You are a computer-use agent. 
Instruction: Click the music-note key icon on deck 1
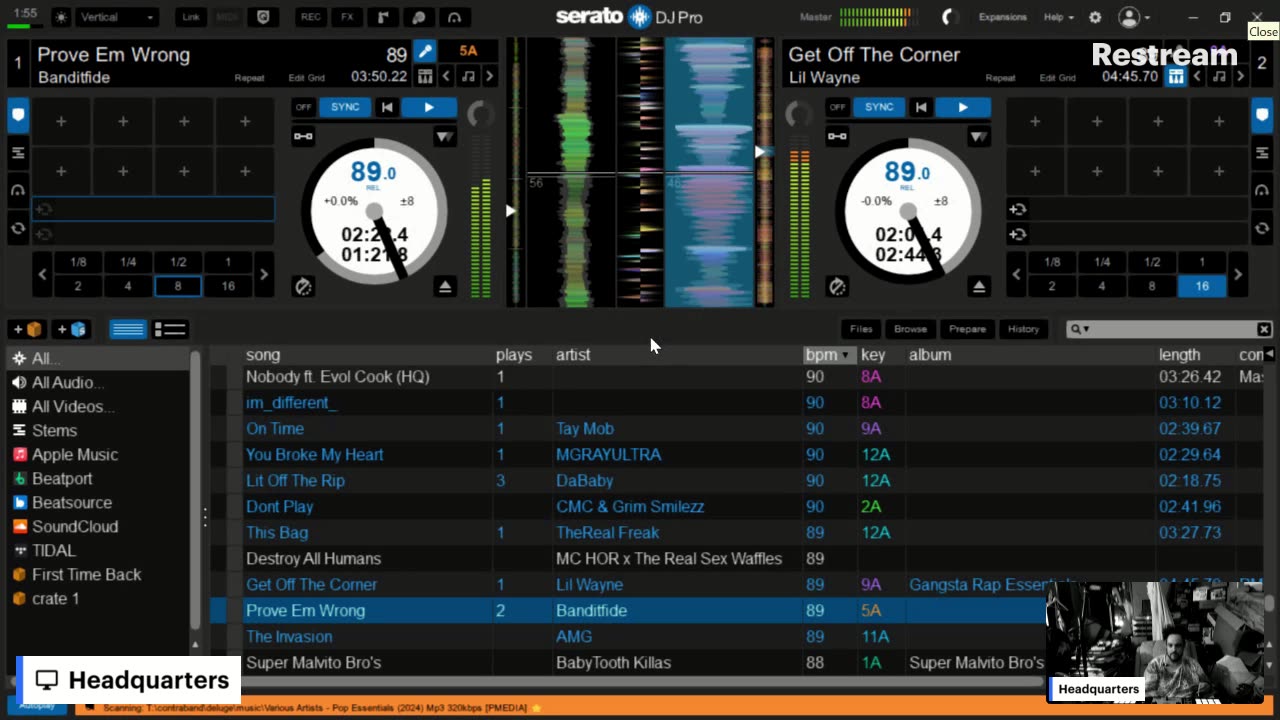pyautogui.click(x=468, y=76)
